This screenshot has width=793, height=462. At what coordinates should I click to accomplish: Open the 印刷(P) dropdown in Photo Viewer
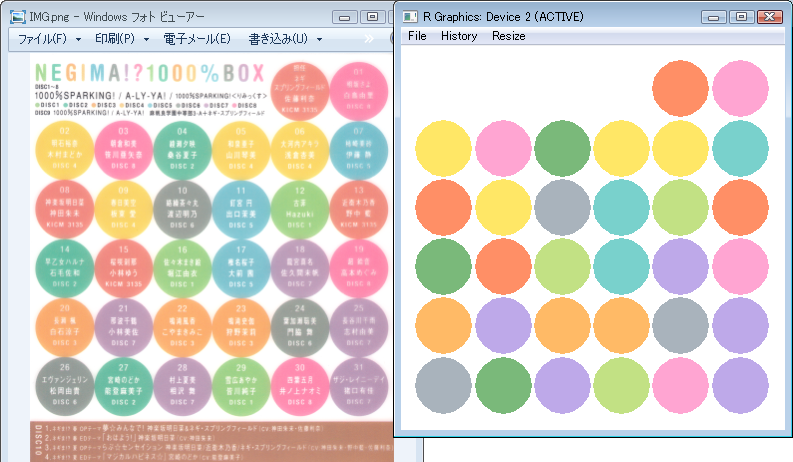tap(122, 39)
